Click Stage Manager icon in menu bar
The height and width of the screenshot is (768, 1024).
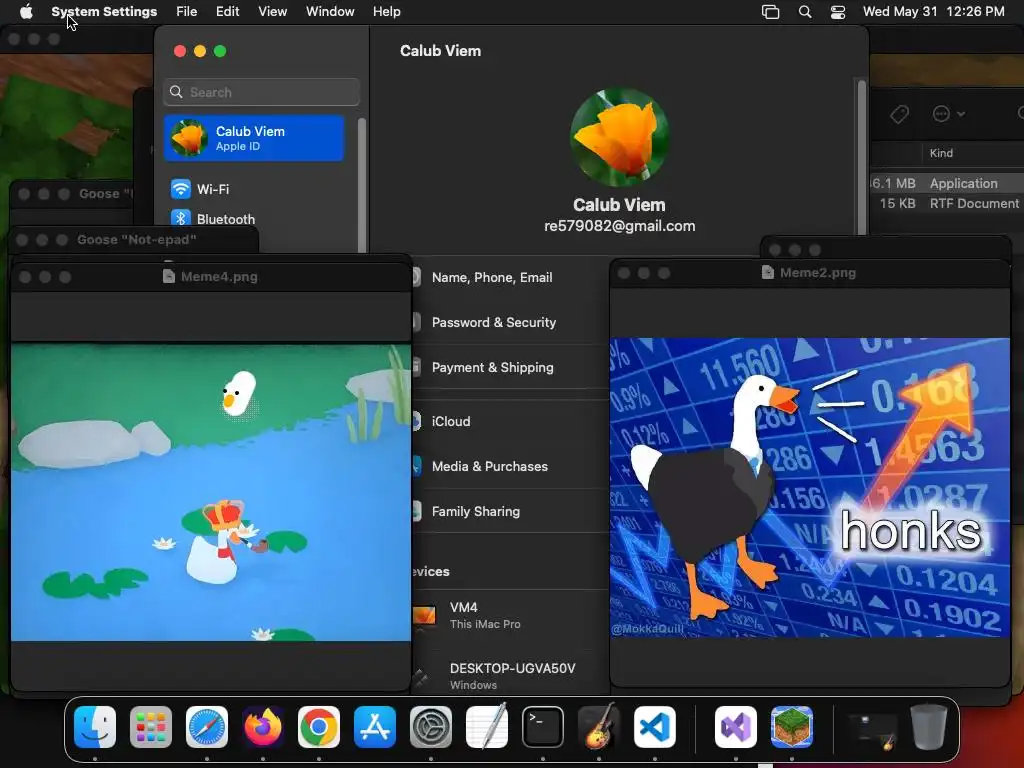(771, 12)
